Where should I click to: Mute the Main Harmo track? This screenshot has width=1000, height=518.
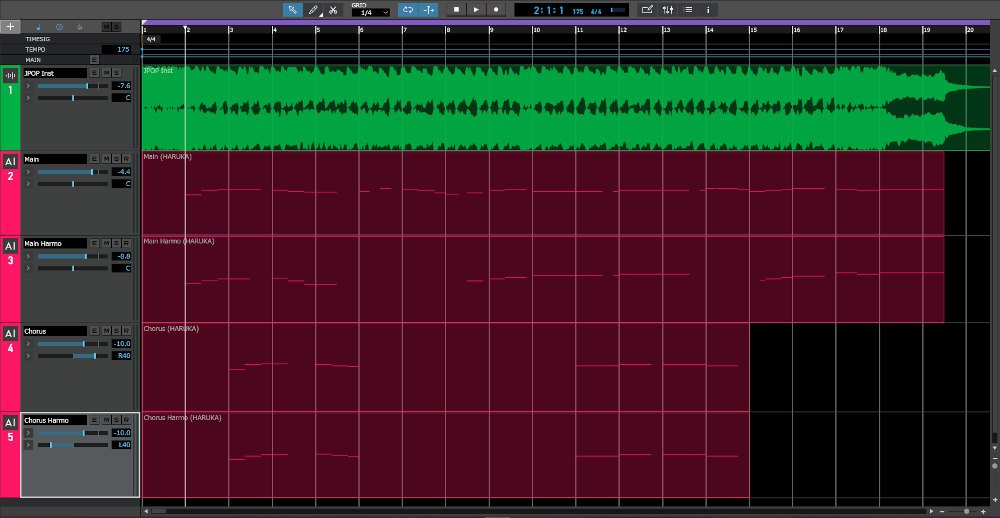pos(107,243)
